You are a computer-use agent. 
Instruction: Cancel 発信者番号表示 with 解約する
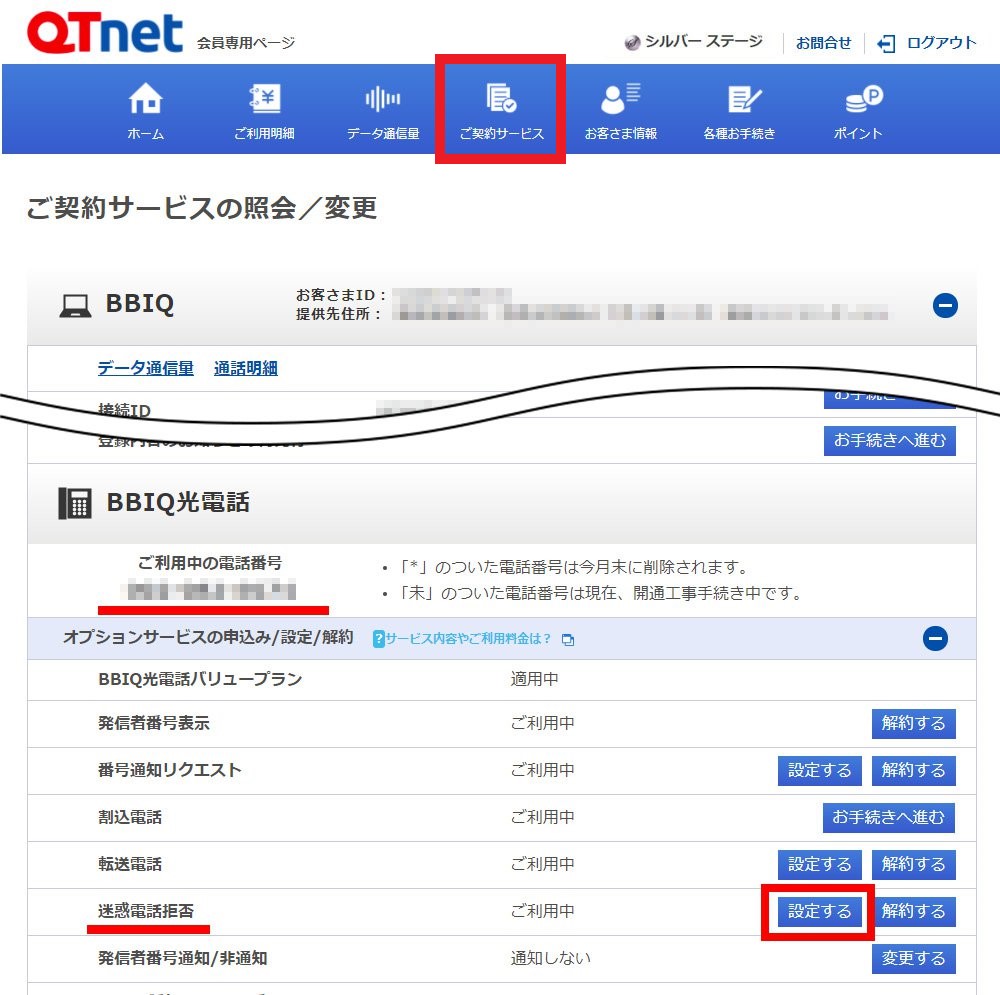[x=913, y=723]
